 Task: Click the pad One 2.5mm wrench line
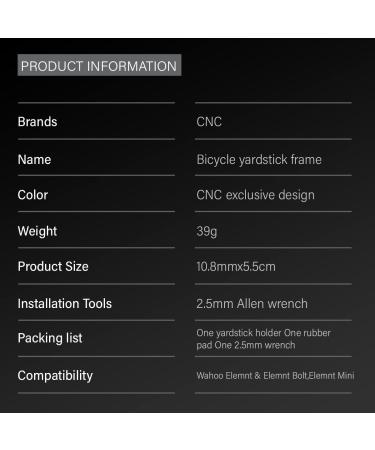(x=246, y=345)
